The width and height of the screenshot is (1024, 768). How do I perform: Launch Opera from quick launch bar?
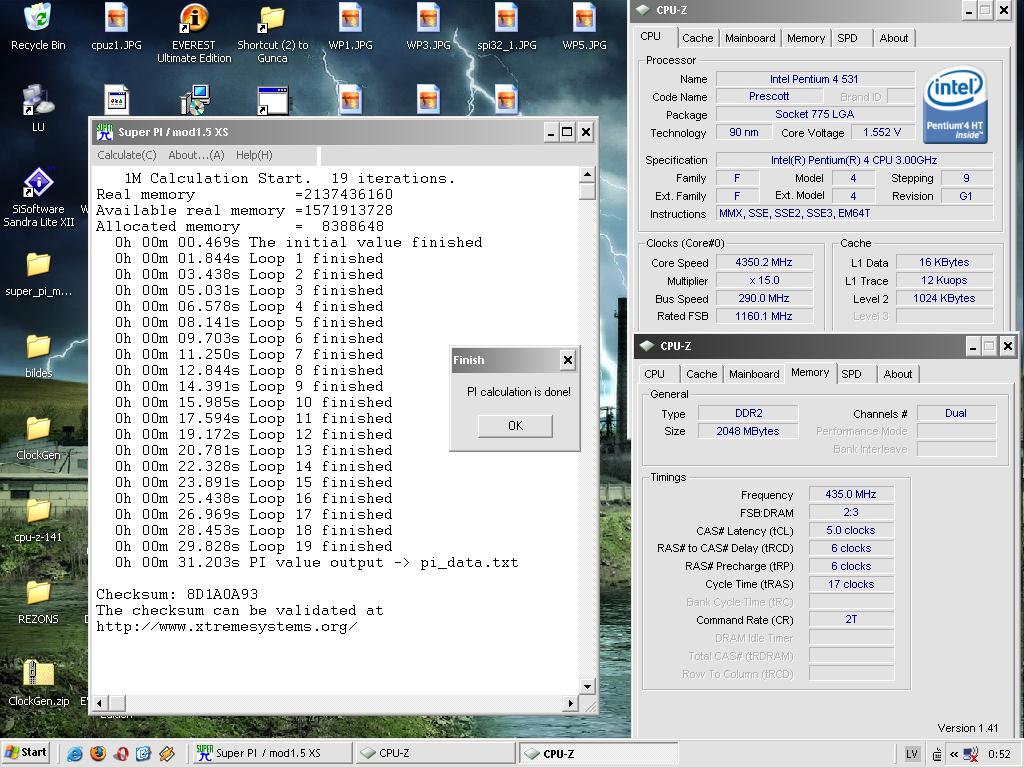[121, 754]
